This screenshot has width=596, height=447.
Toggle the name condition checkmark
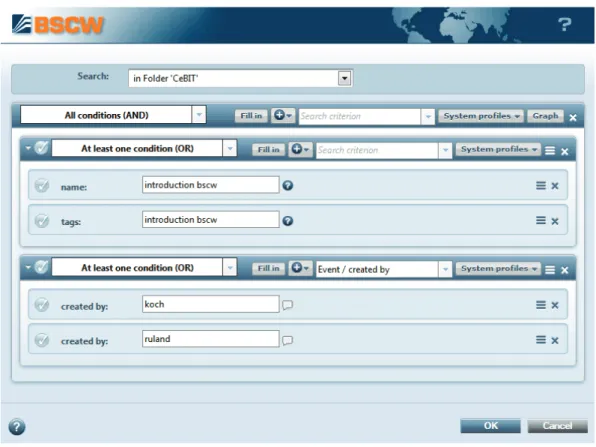click(x=42, y=186)
